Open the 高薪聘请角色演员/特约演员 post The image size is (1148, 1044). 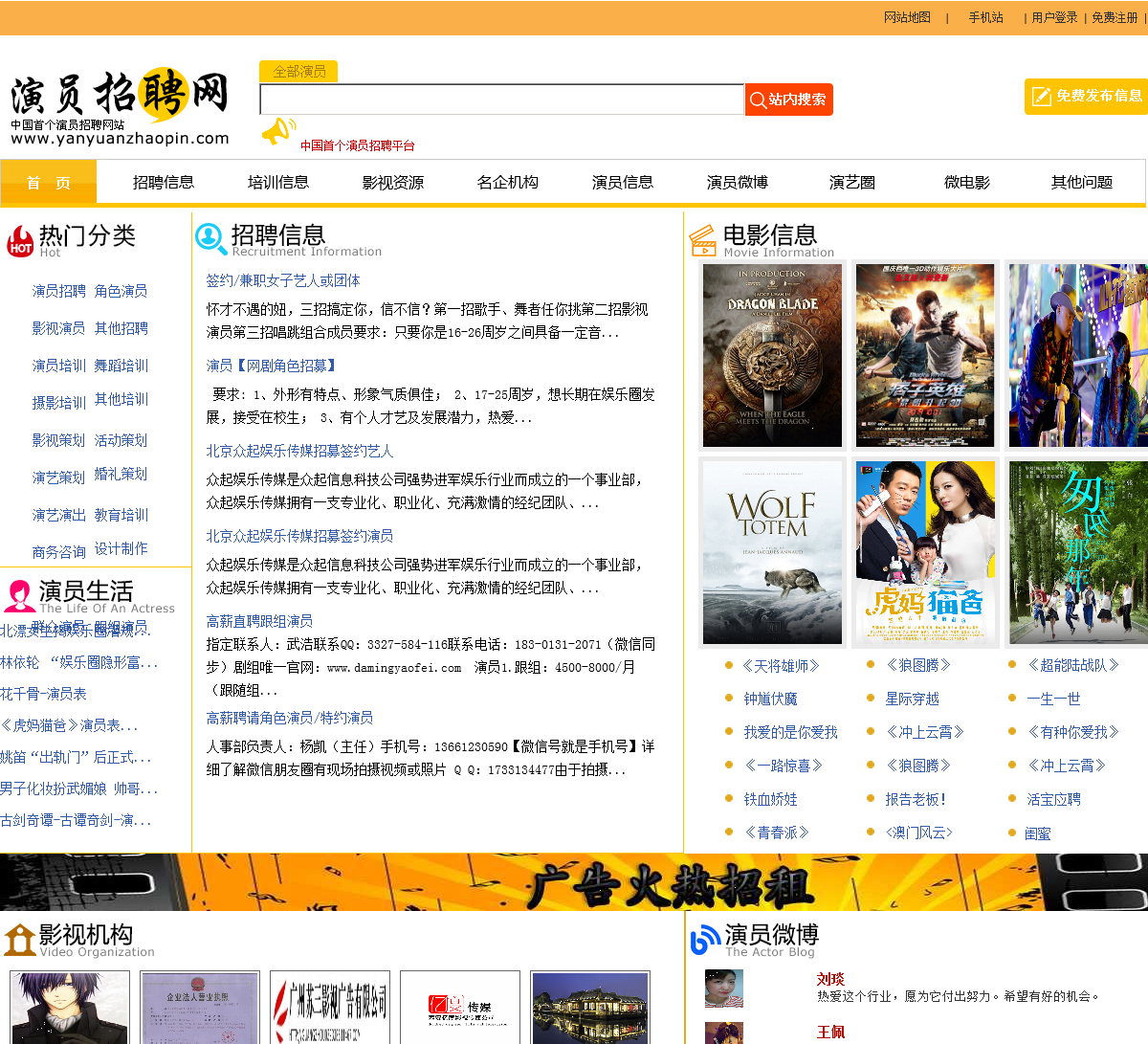tap(290, 718)
